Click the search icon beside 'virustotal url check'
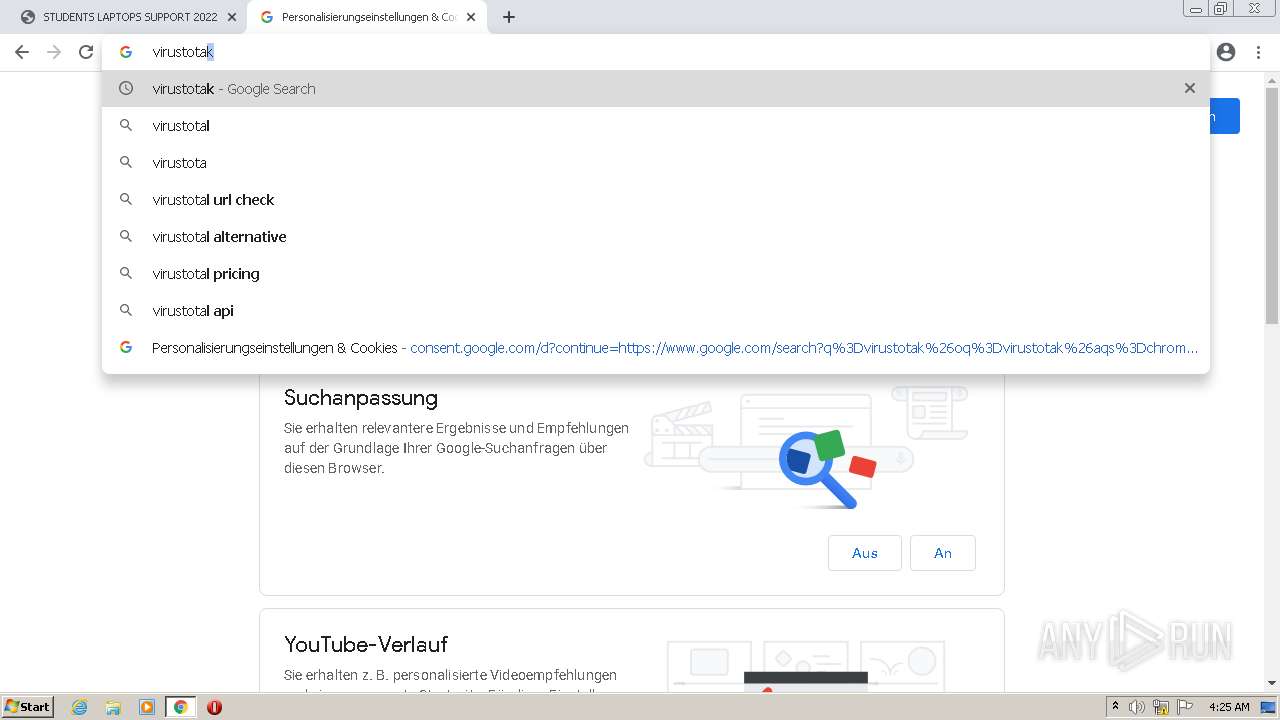 126,199
